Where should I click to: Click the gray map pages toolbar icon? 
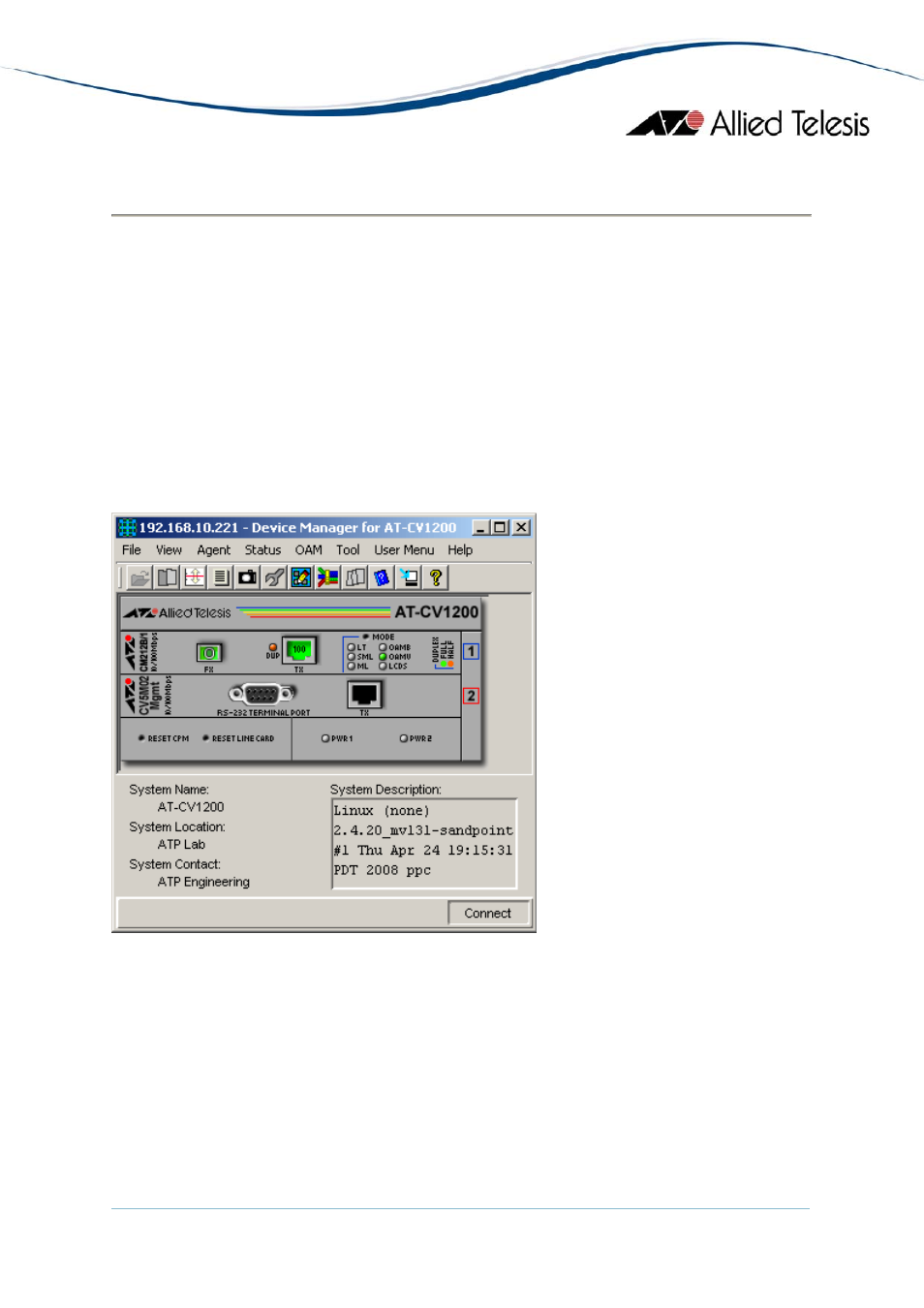(355, 578)
